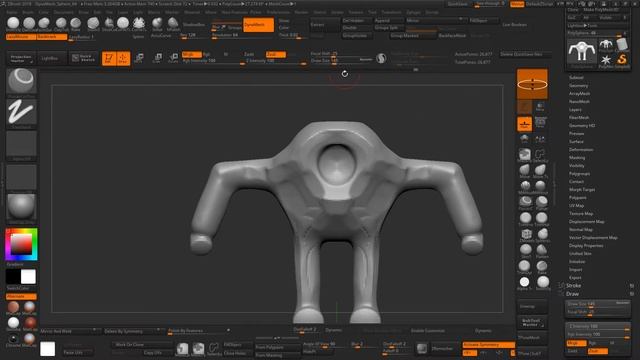Click the Quick Sketch icon button
This screenshot has height=360, width=640.
(84, 58)
